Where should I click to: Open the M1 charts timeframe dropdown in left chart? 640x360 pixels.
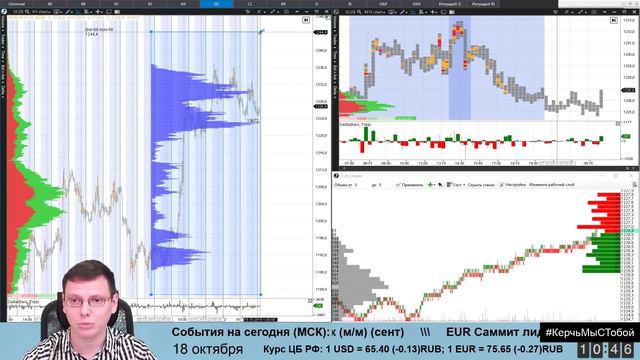(41, 12)
